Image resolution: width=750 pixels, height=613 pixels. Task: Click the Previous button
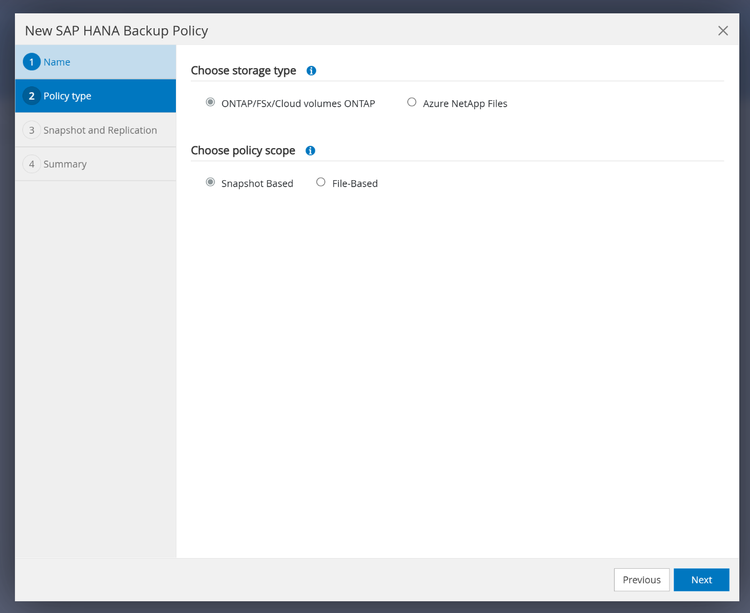(641, 580)
